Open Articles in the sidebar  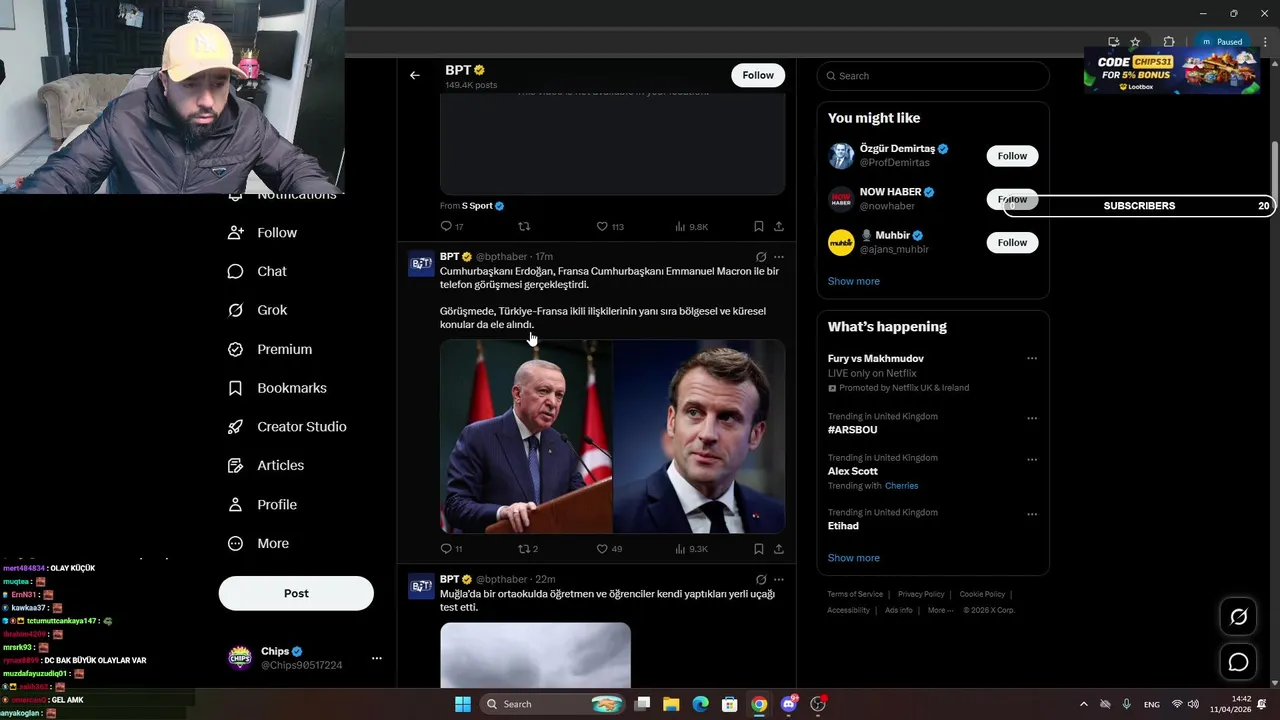266,465
